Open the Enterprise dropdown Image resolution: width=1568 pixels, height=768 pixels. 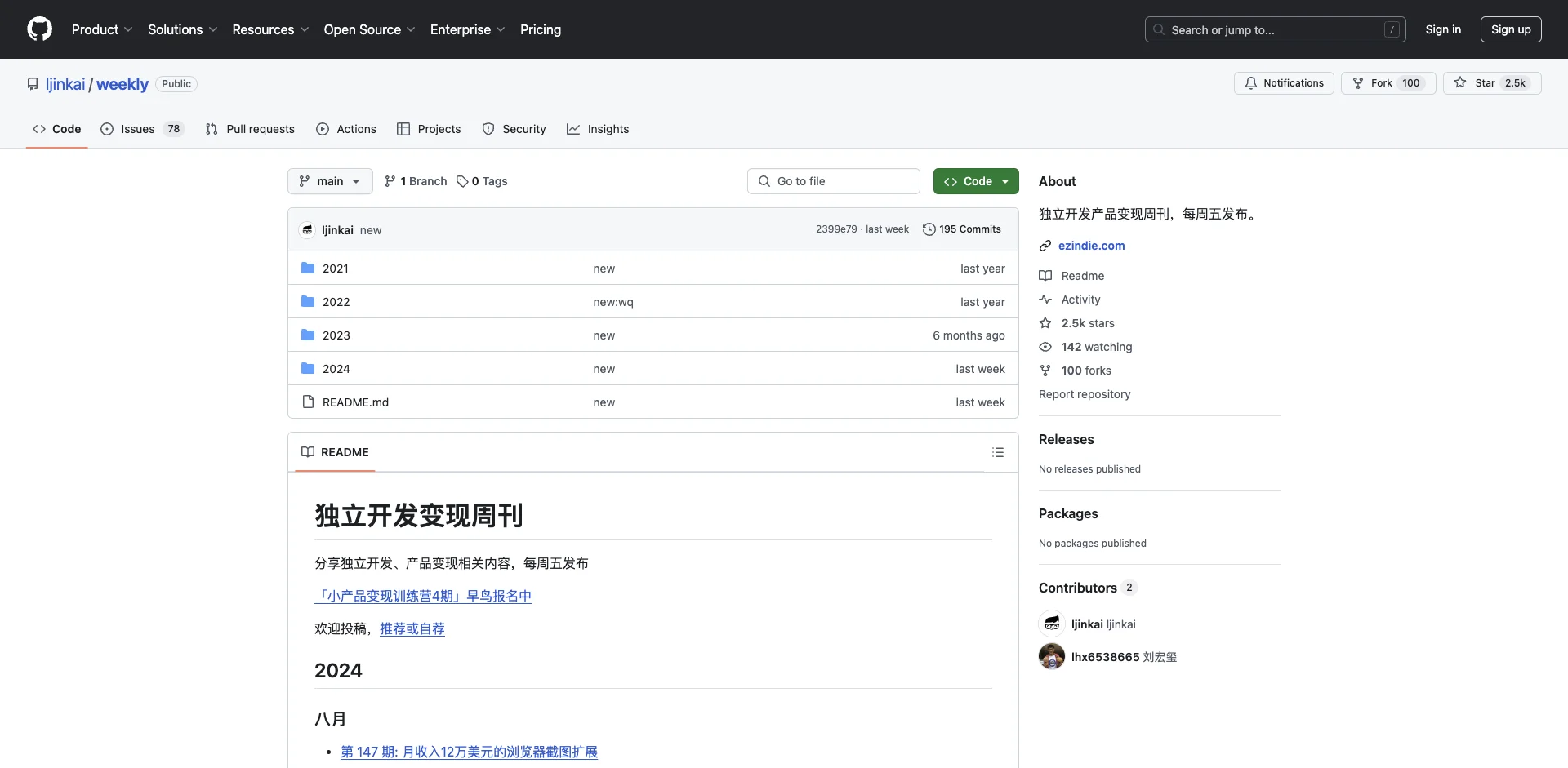pos(467,29)
